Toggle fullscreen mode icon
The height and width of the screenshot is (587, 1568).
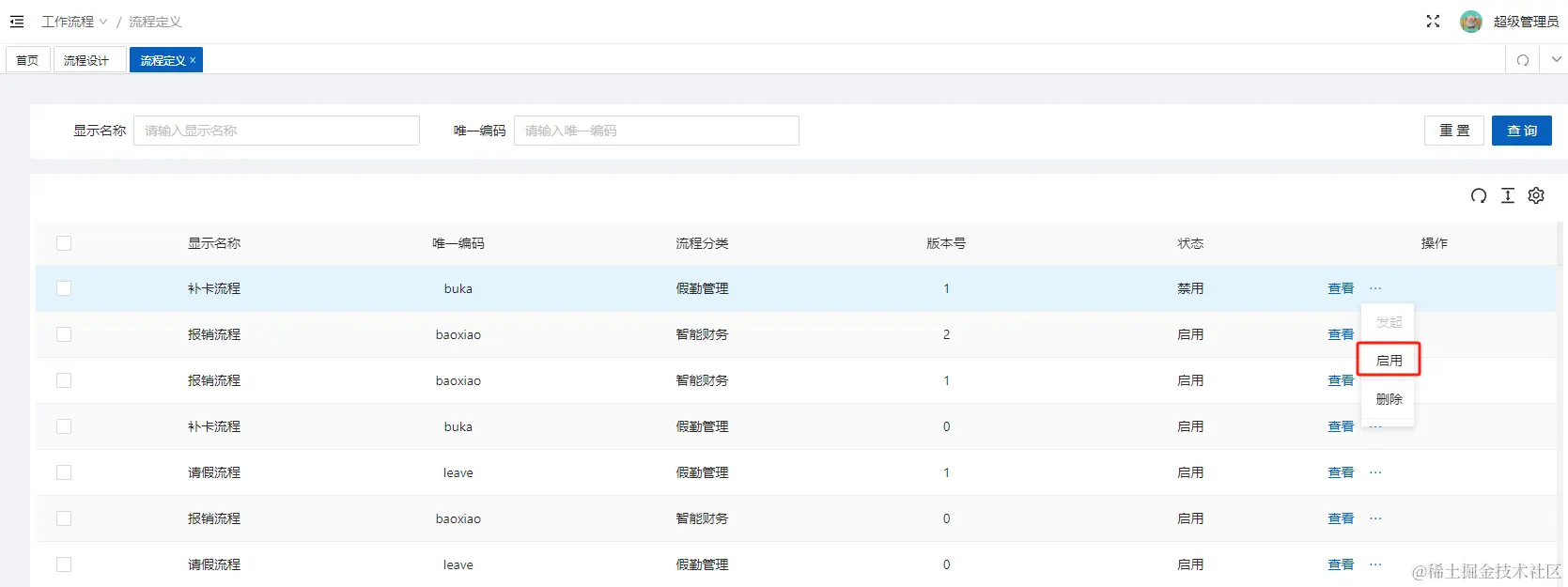click(1433, 22)
